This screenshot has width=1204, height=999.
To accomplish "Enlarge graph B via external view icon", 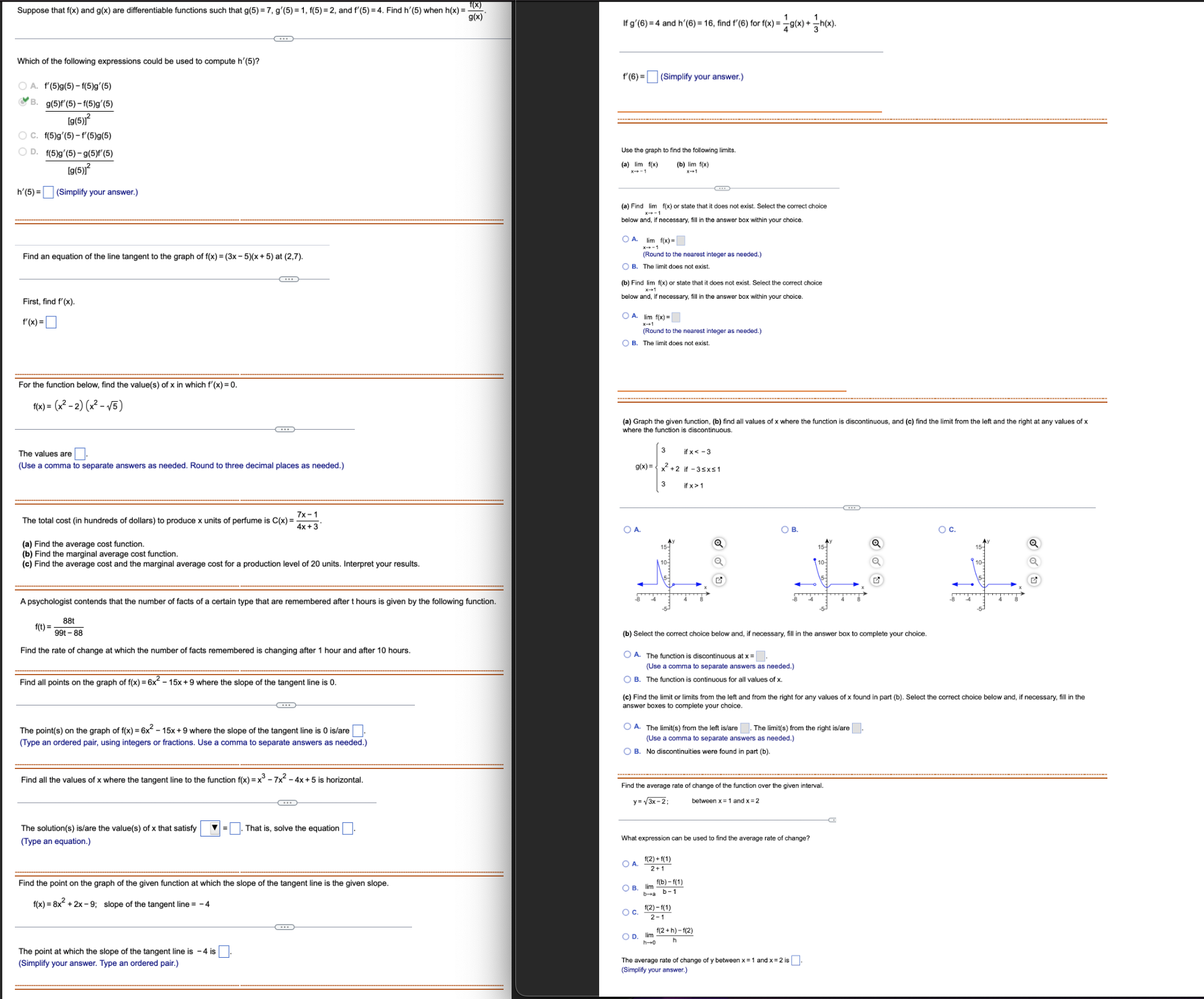I will pos(876,580).
